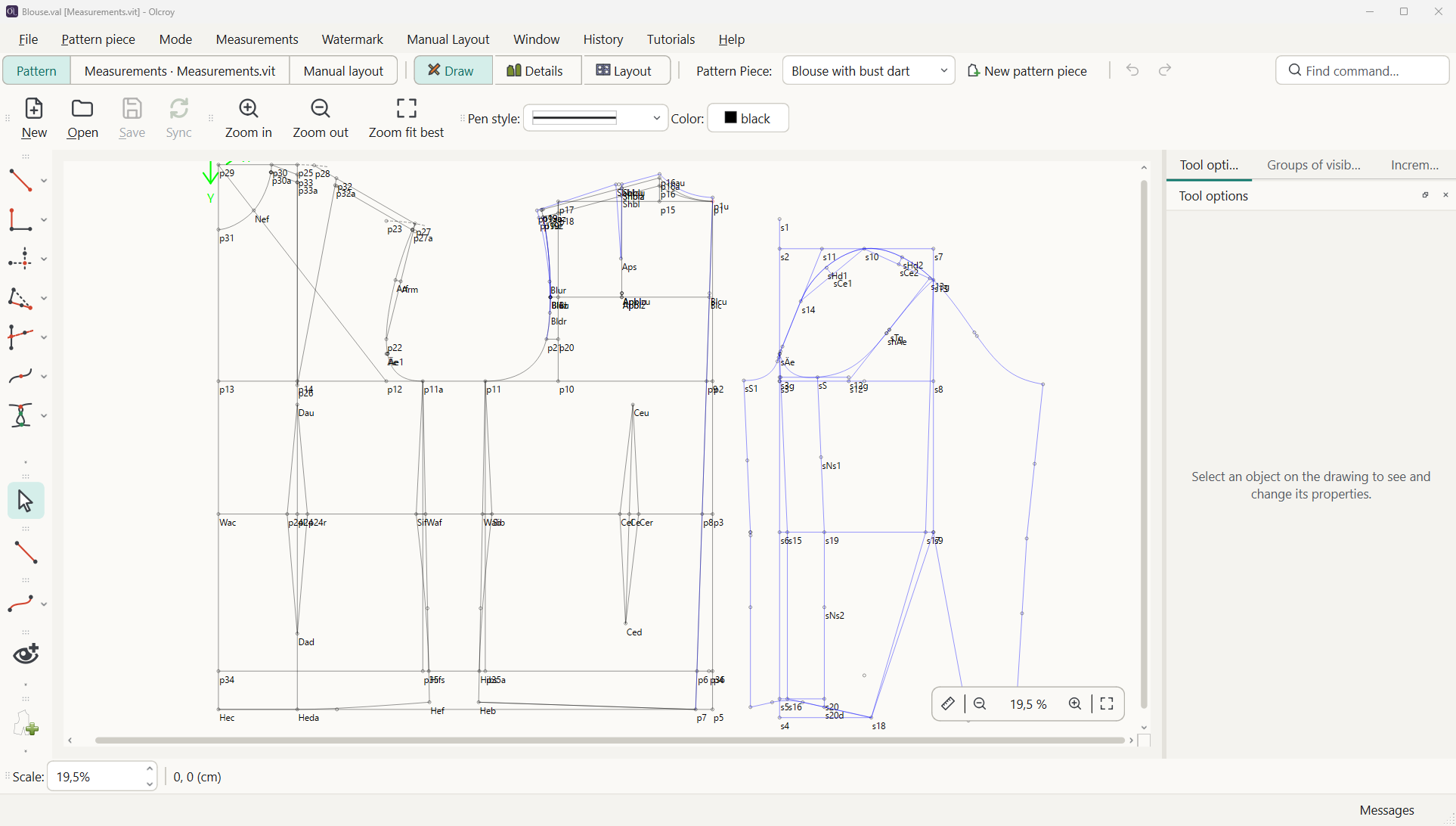Open the Manual Layout menu
Viewport: 1456px width, 826px height.
click(448, 39)
